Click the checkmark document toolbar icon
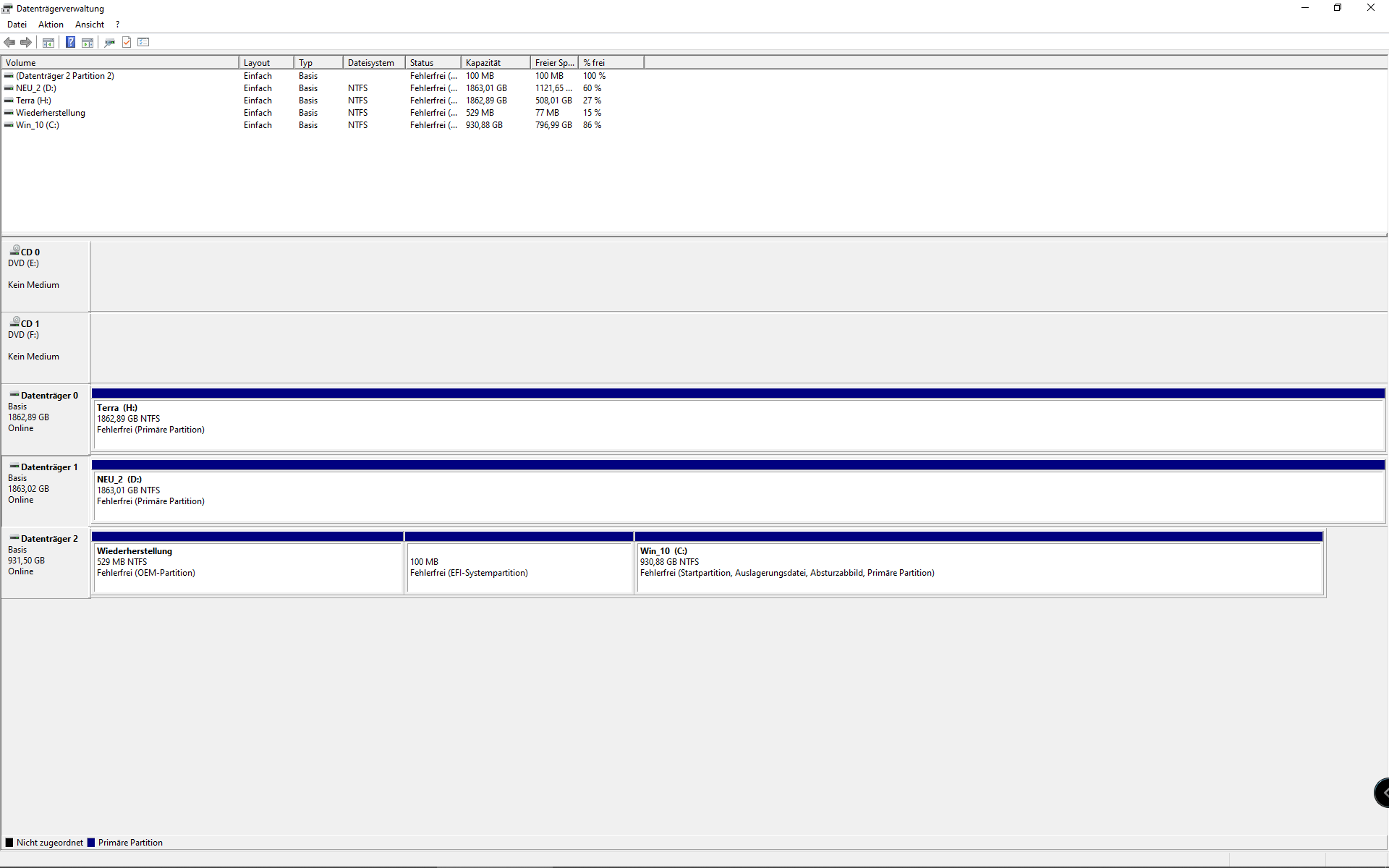 pos(127,43)
